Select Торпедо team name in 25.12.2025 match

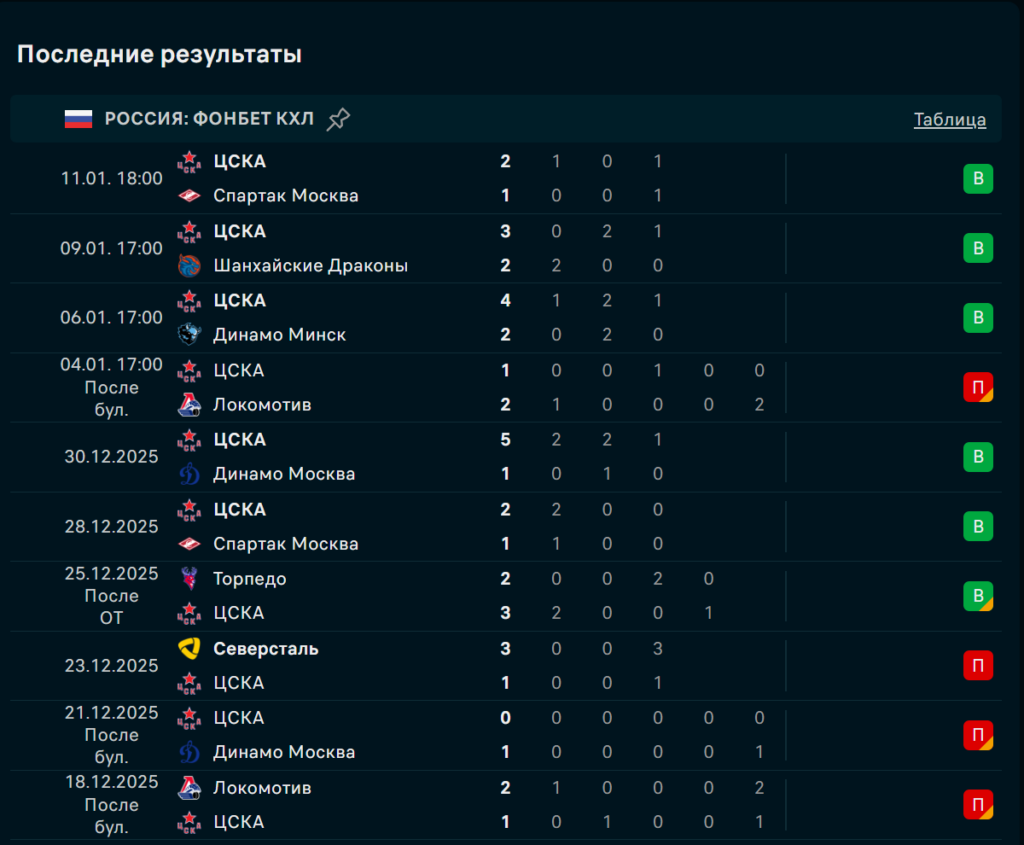coord(250,579)
